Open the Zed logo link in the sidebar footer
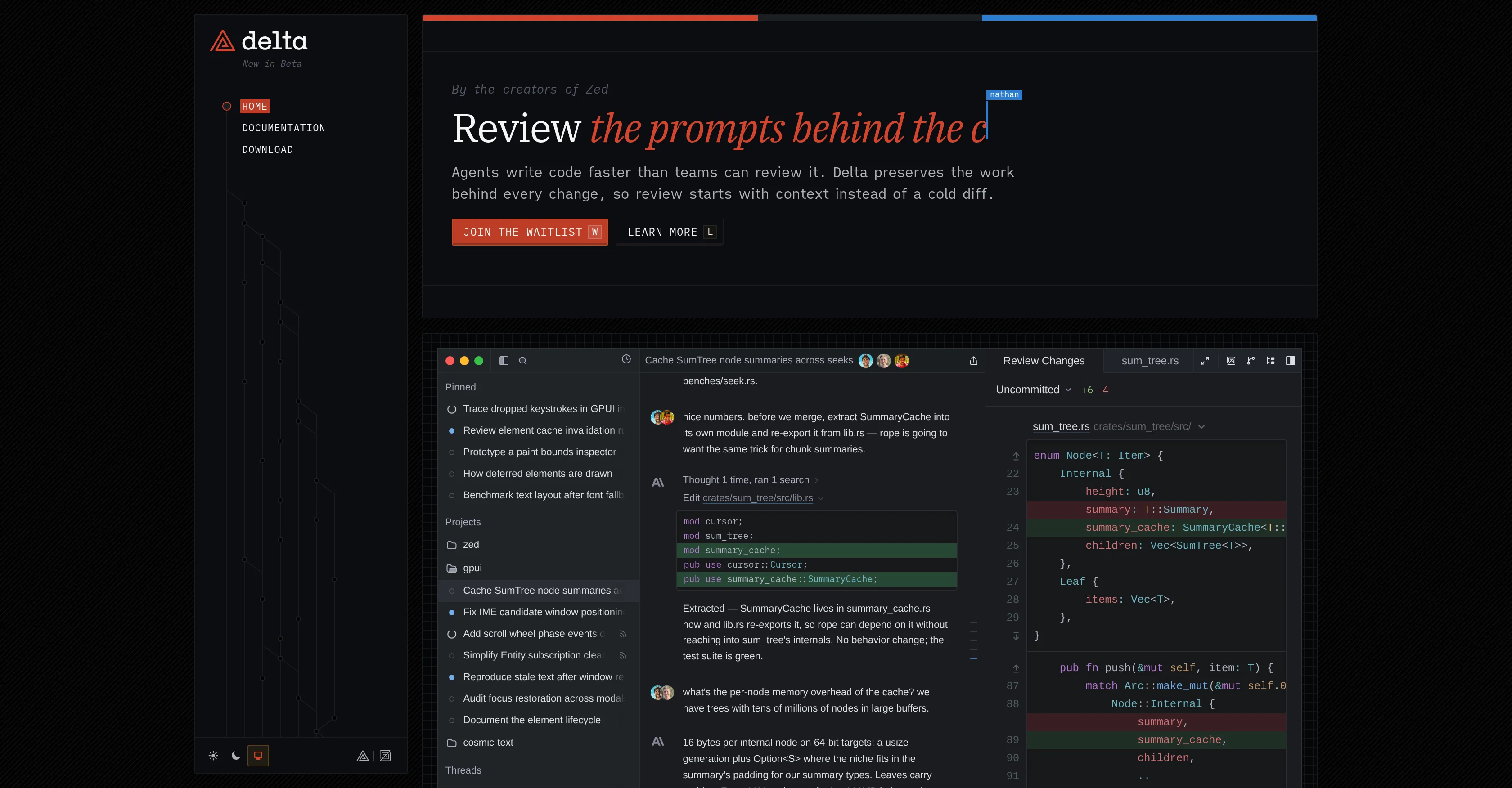Image resolution: width=1512 pixels, height=788 pixels. [385, 756]
